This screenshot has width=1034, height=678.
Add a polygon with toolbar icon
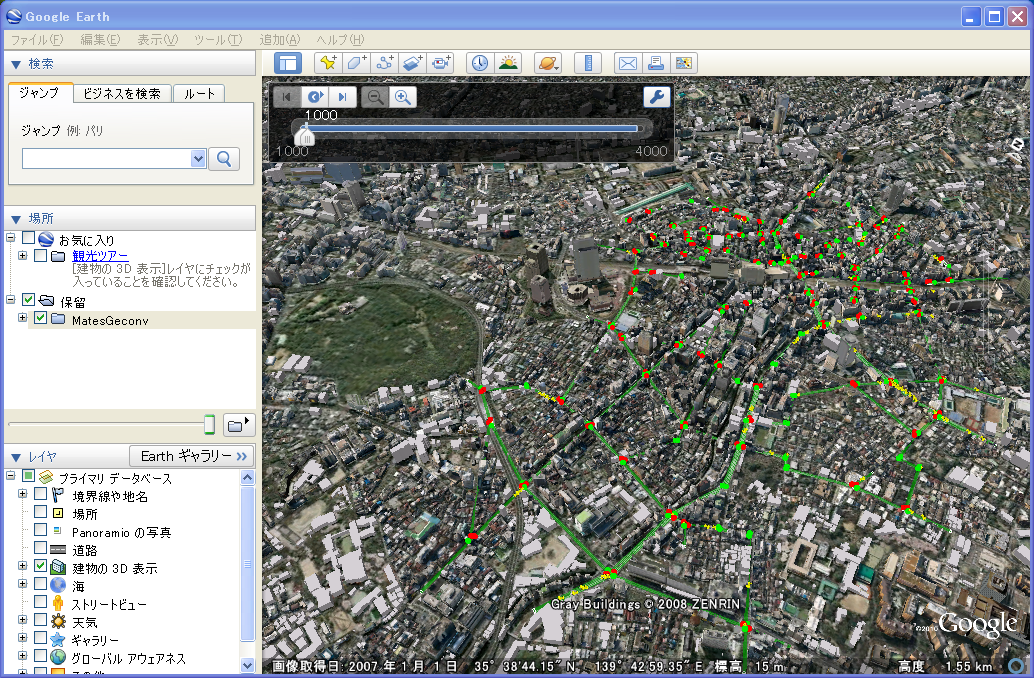click(356, 63)
